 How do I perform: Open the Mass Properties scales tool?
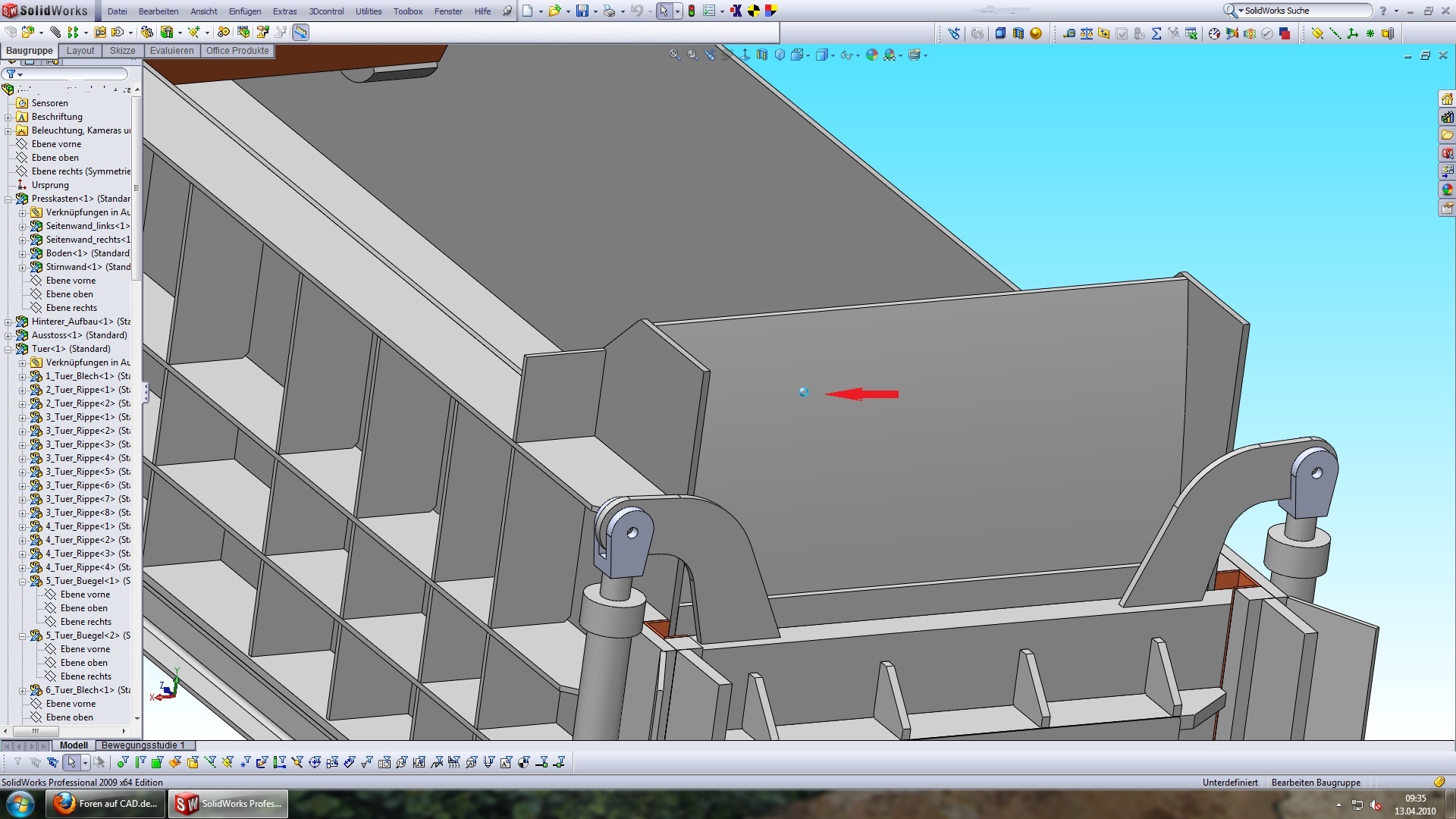(1087, 33)
